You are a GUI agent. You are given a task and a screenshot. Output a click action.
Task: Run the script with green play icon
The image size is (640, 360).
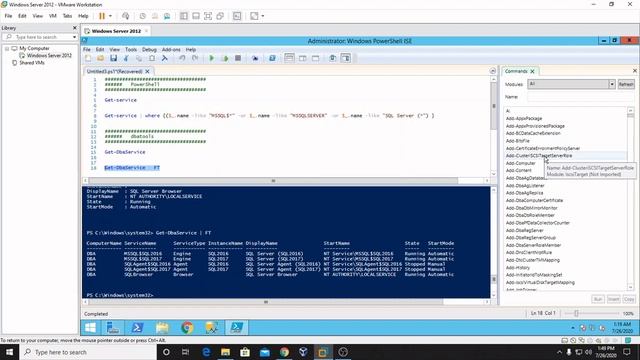coord(211,58)
